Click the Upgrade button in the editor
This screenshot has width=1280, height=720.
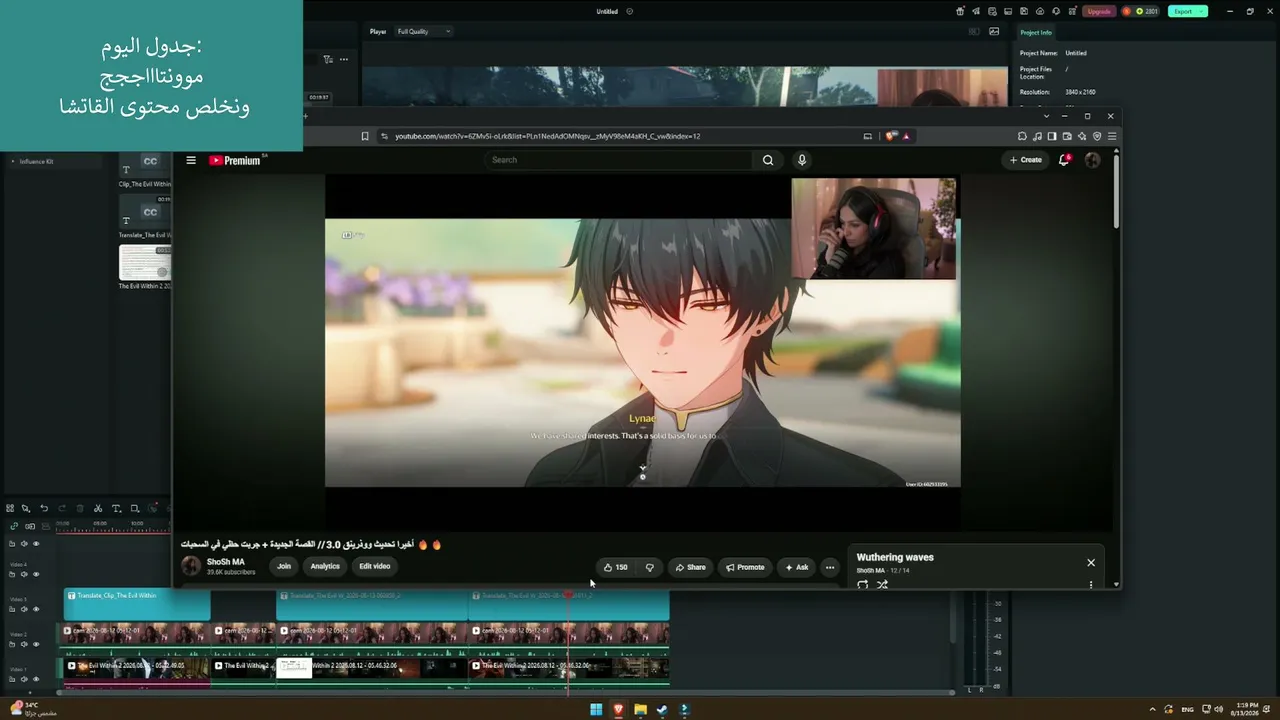point(1099,11)
